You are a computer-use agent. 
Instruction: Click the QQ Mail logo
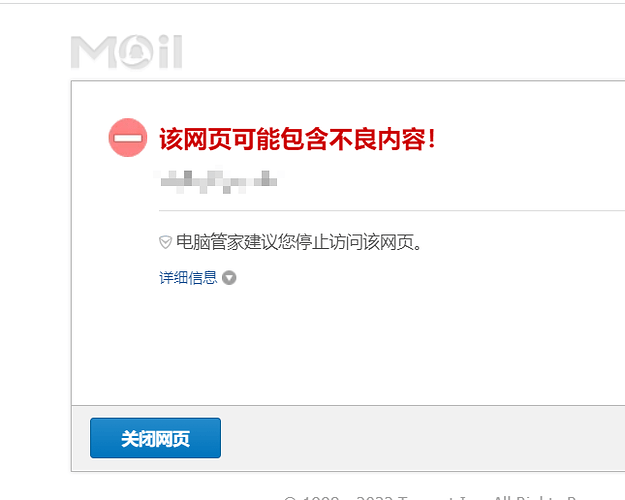point(127,52)
